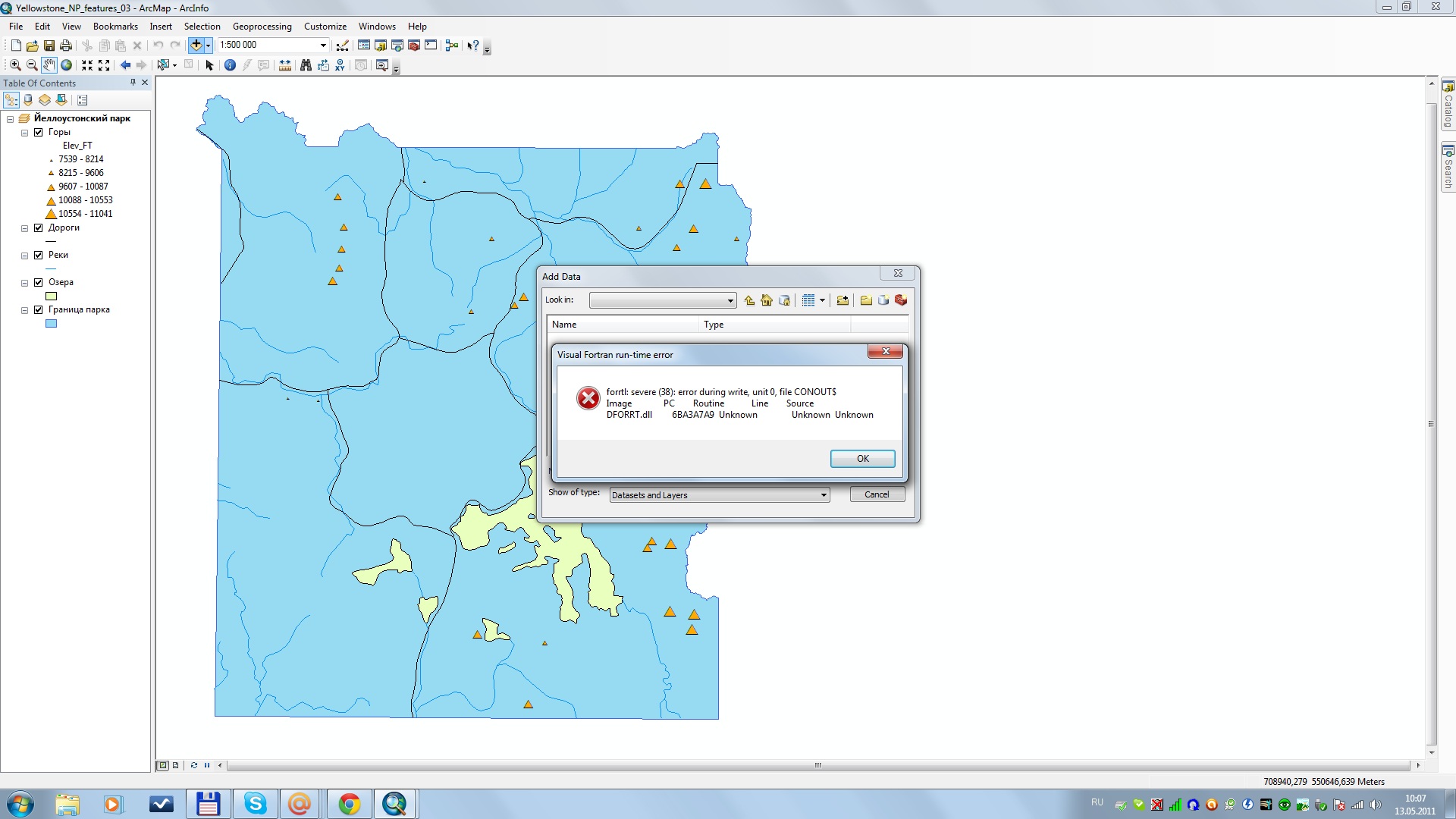Image resolution: width=1456 pixels, height=819 pixels.
Task: Click the List By Drawing Order icon
Action: [x=11, y=100]
